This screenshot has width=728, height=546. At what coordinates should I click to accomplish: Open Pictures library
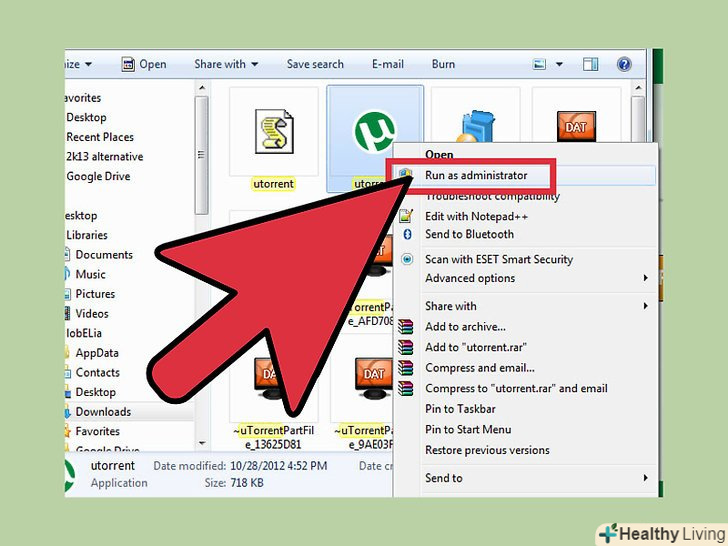(95, 294)
